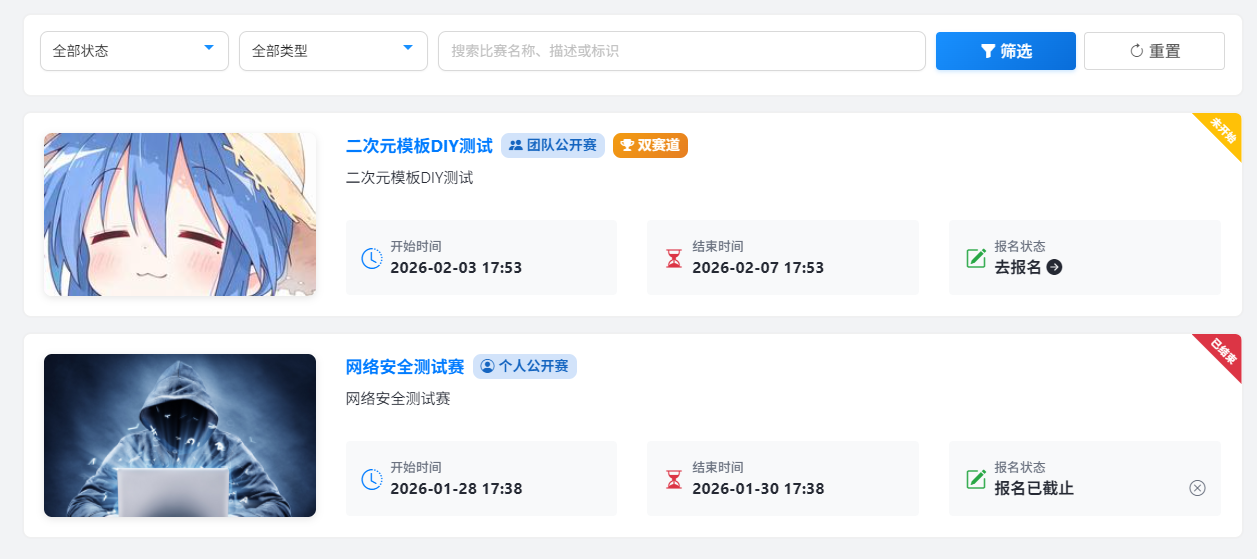Click the clock icon for 2026-02-03 start time
1257x559 pixels.
pos(371,258)
